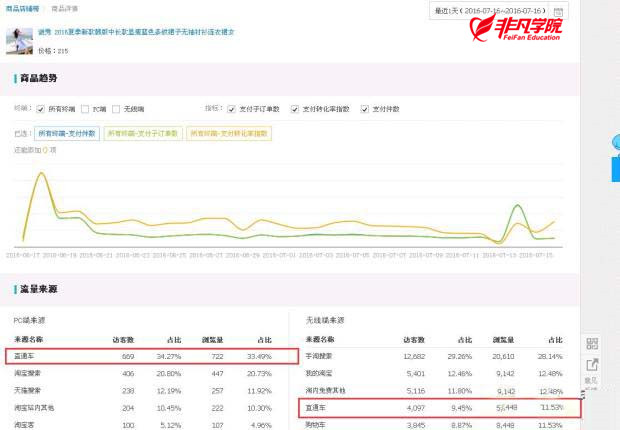Click the 商品趋势 section heading
This screenshot has width=620, height=430.
coord(39,78)
